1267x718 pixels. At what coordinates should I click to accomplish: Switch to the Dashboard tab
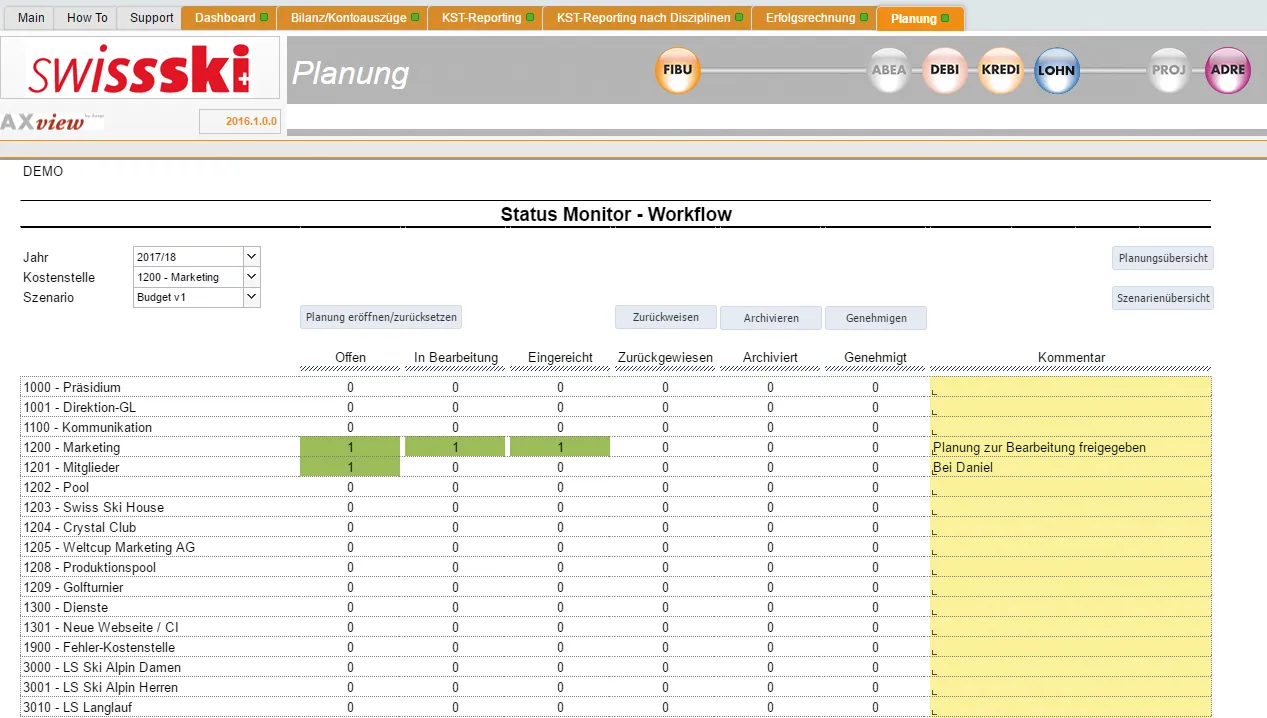(231, 18)
